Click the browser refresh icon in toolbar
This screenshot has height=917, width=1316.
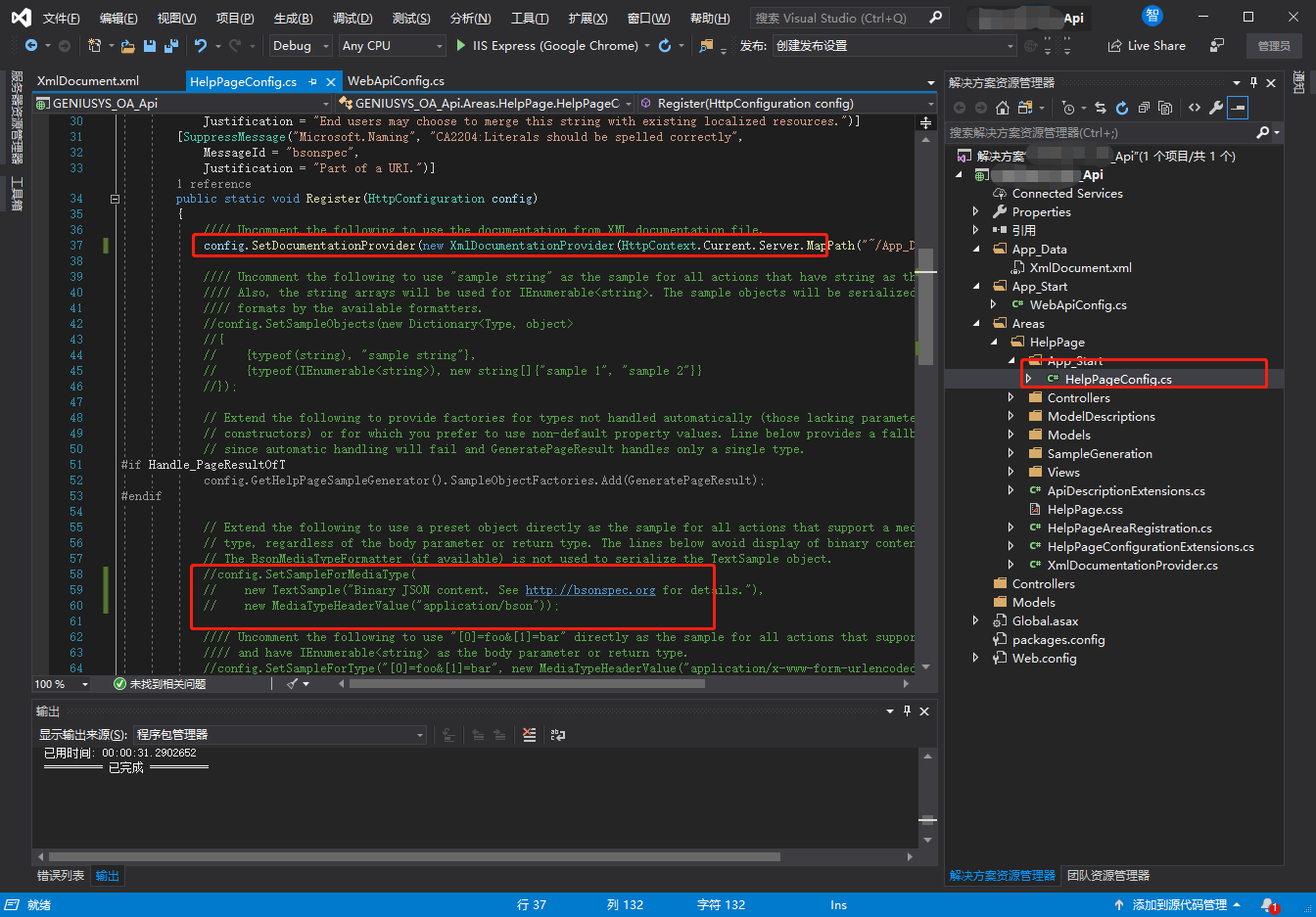pyautogui.click(x=665, y=46)
